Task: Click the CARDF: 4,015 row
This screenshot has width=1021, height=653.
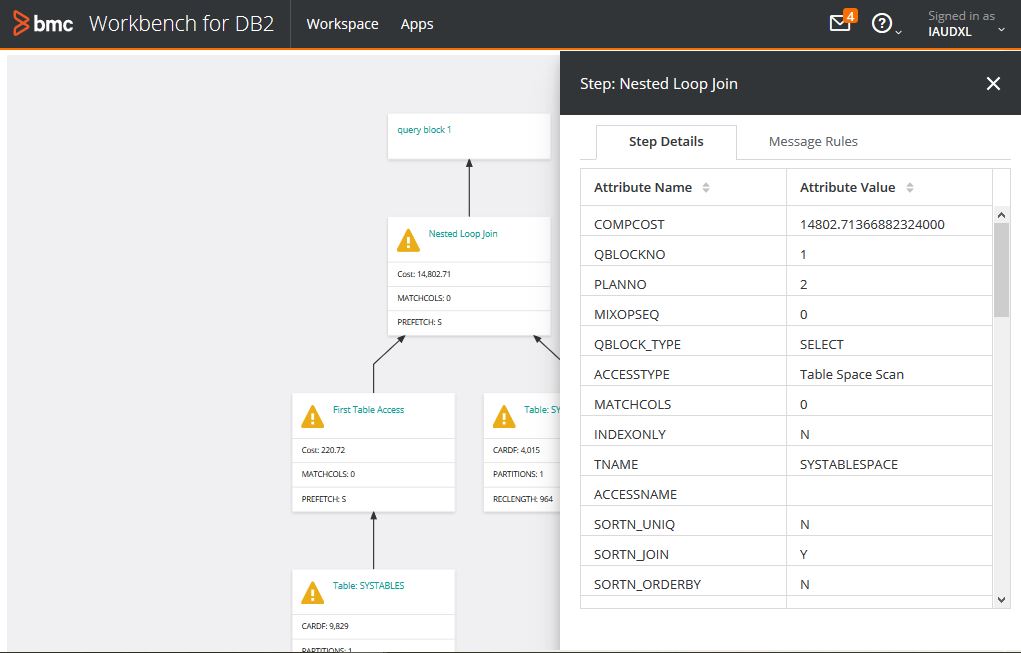Action: pos(522,450)
